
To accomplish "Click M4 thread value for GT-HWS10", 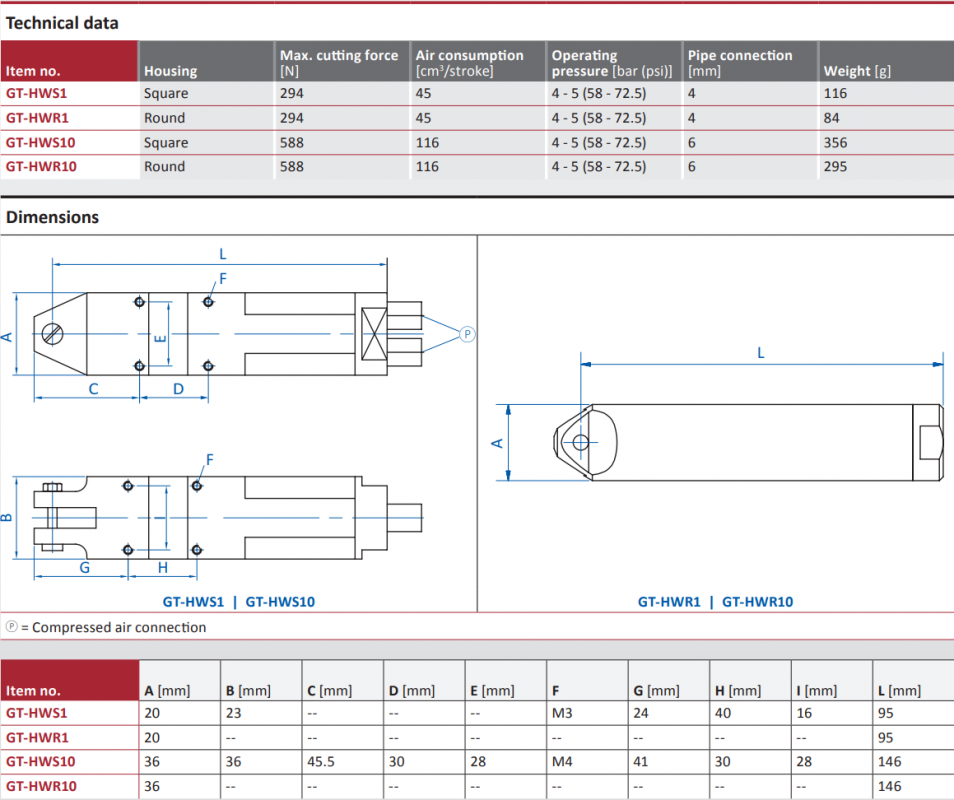I will click(x=562, y=762).
